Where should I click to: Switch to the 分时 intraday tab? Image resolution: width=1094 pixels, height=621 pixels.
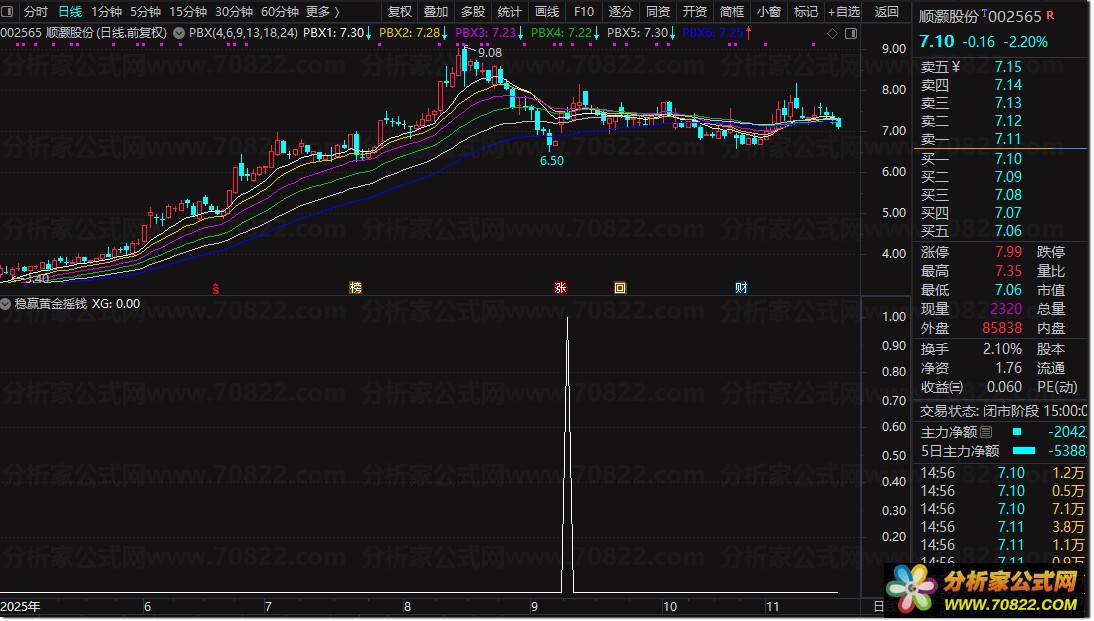pos(35,12)
